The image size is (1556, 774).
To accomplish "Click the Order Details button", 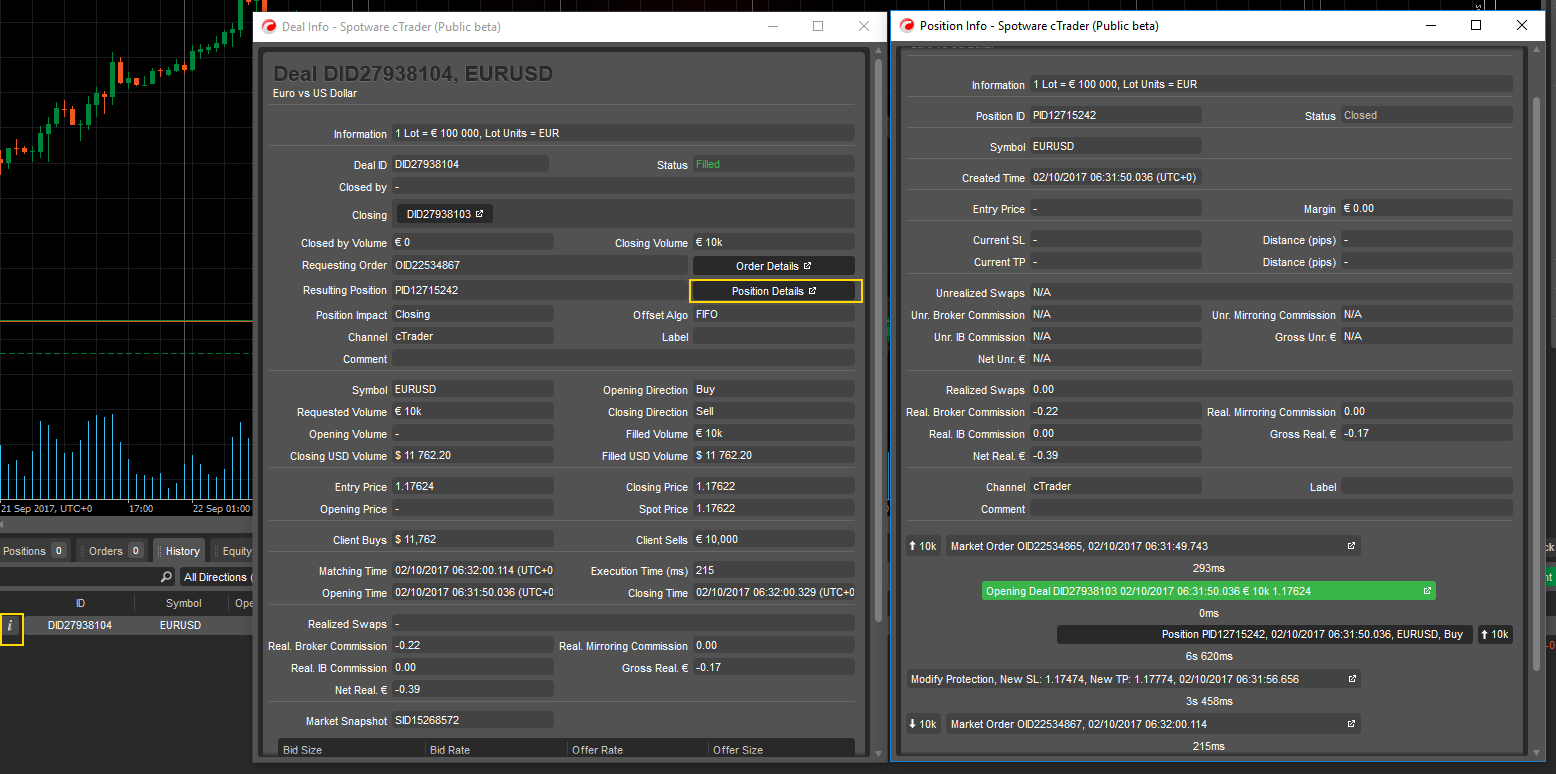I will (x=773, y=266).
